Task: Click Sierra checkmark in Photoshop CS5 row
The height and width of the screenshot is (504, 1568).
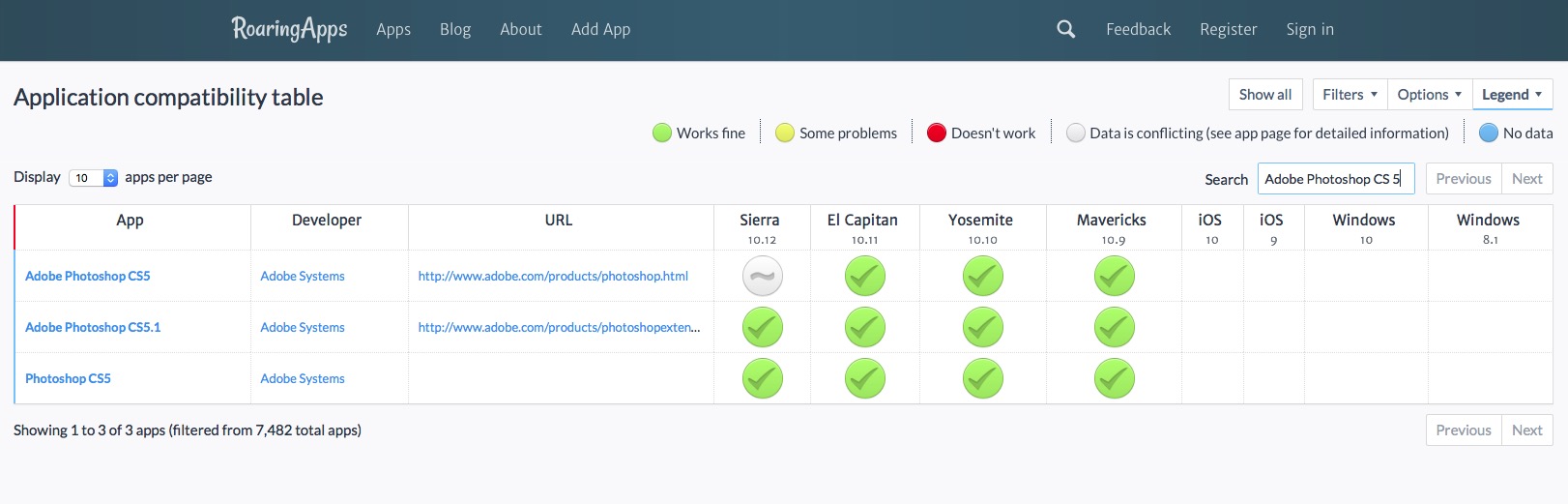Action: click(763, 378)
